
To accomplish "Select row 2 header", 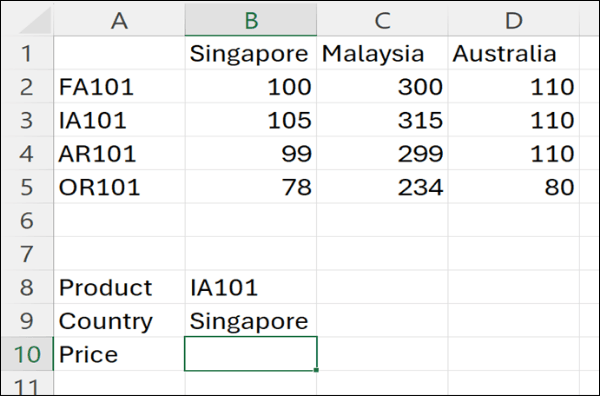I will (x=27, y=86).
